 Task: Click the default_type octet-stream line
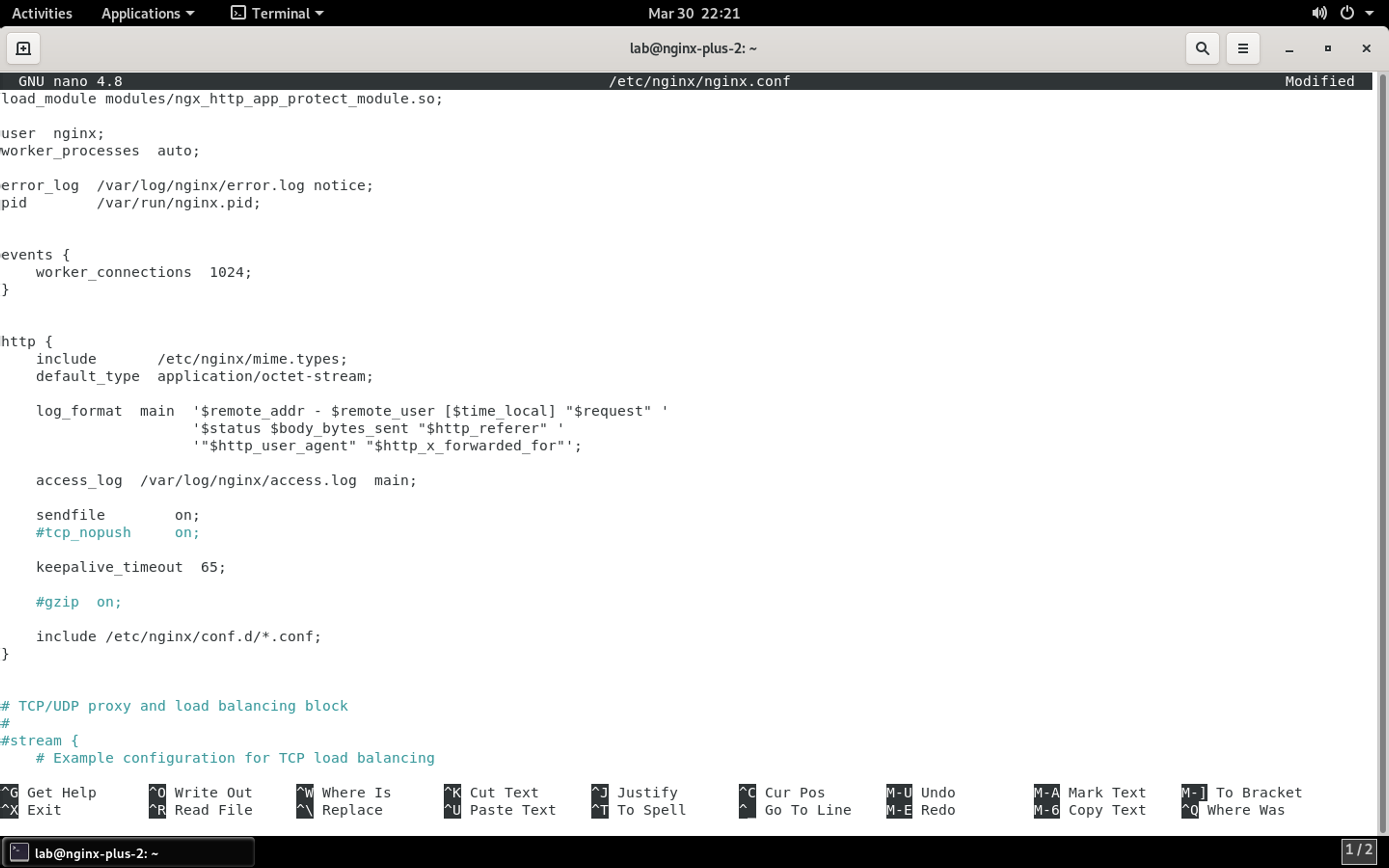point(204,376)
